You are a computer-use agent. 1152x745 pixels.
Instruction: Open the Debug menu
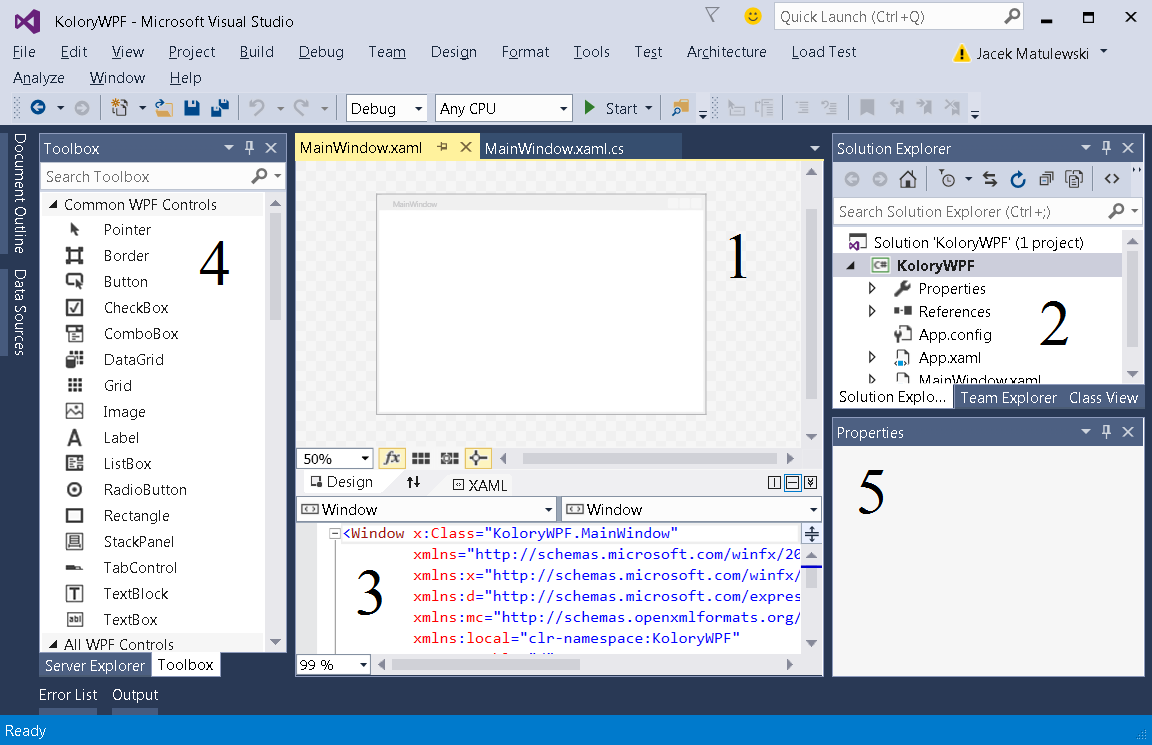321,52
